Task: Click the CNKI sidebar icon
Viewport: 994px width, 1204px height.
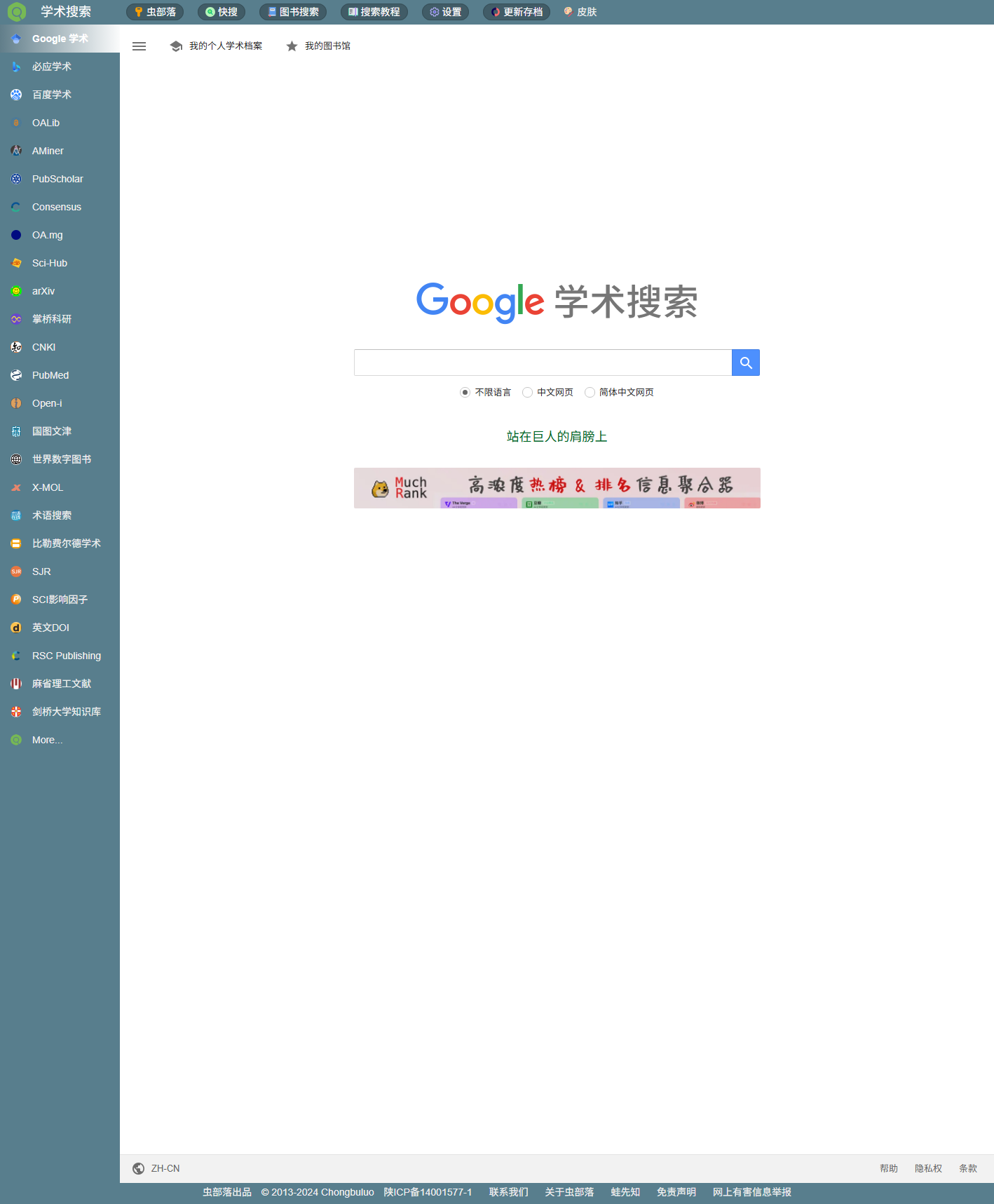Action: coord(16,347)
